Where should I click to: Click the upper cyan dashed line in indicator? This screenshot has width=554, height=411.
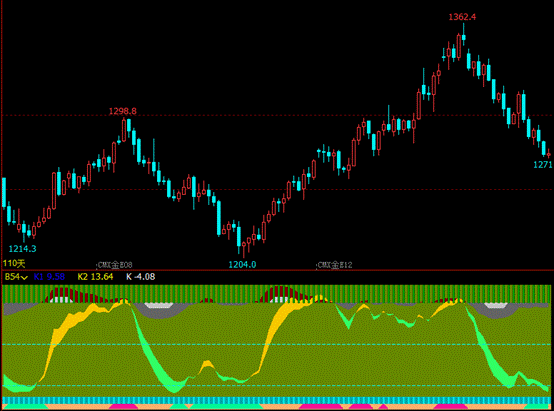click(x=277, y=344)
